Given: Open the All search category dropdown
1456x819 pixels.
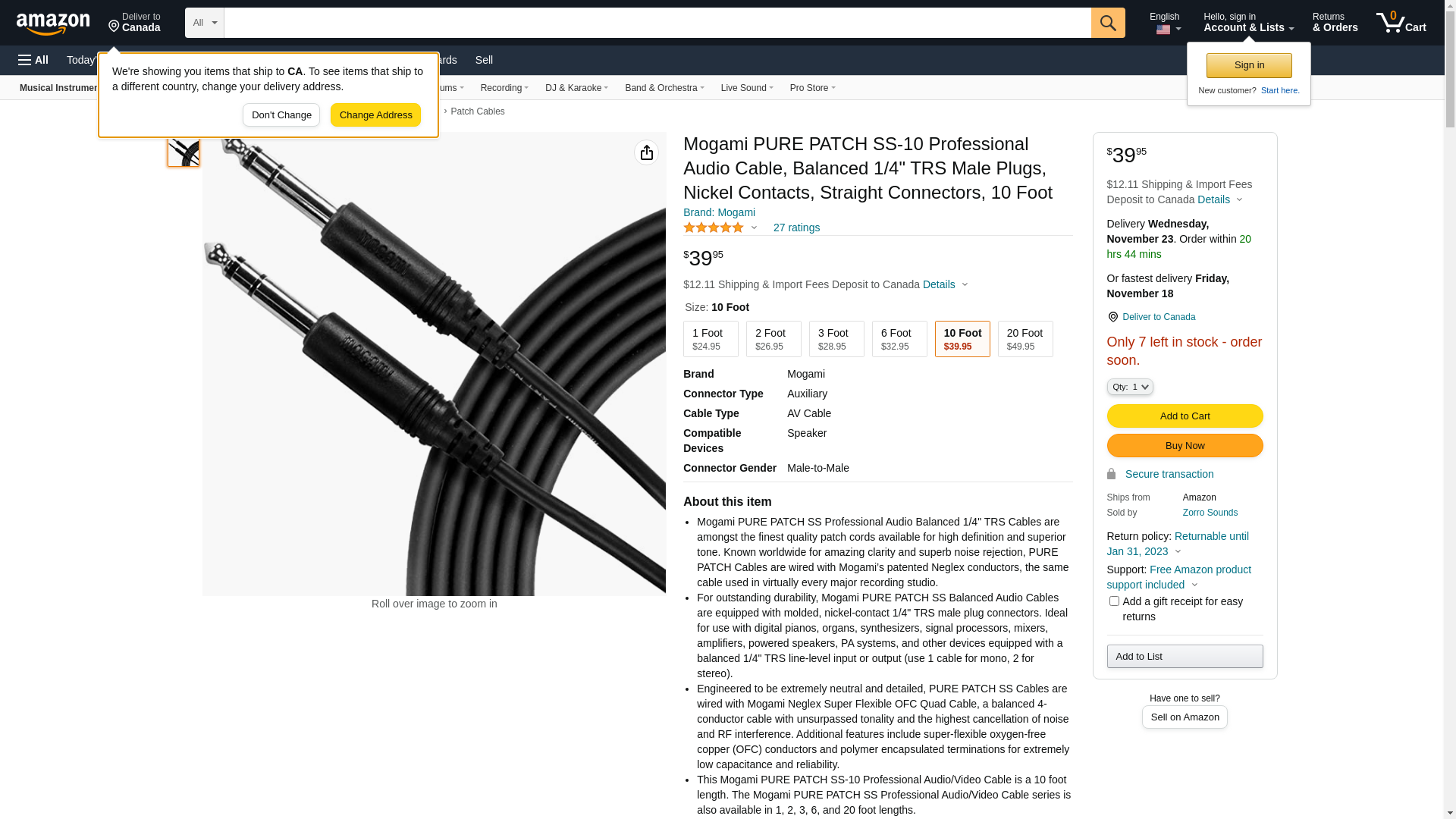Looking at the screenshot, I should 204,23.
